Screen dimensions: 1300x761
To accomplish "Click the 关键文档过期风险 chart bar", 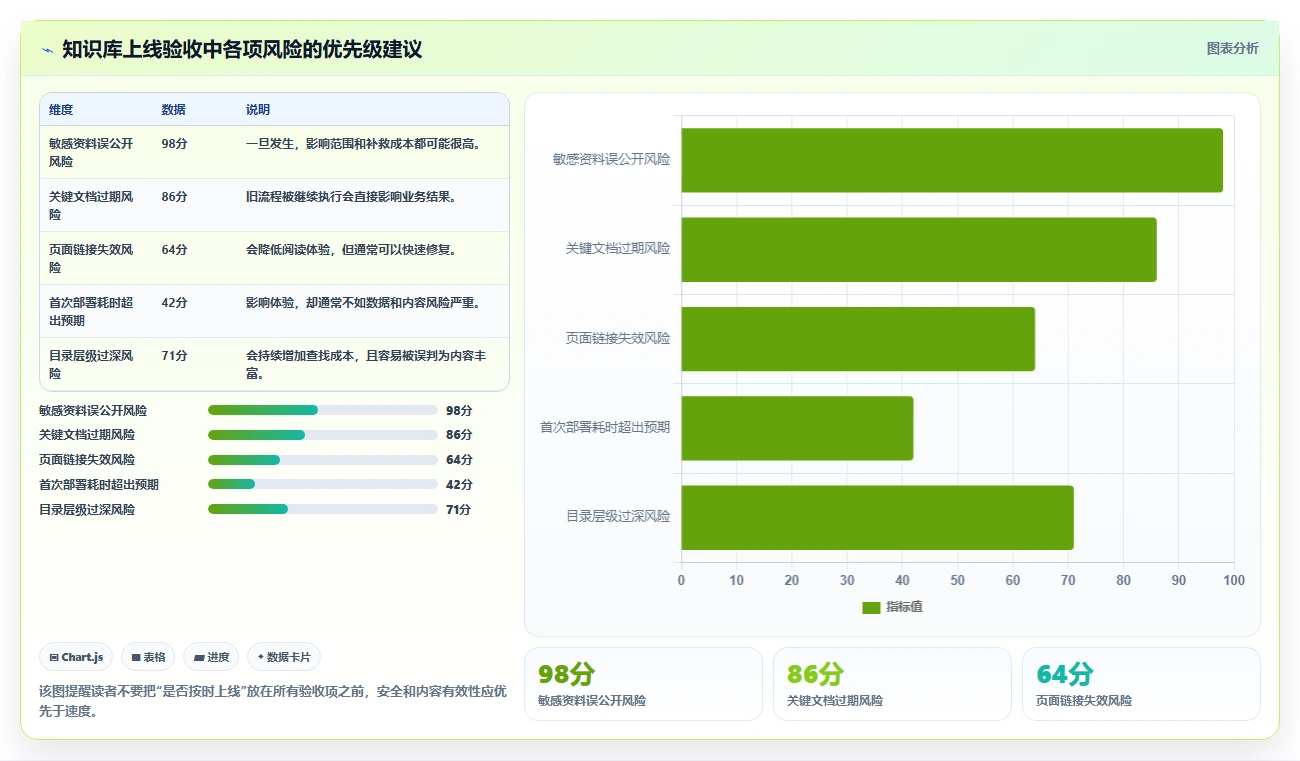I will [x=919, y=249].
